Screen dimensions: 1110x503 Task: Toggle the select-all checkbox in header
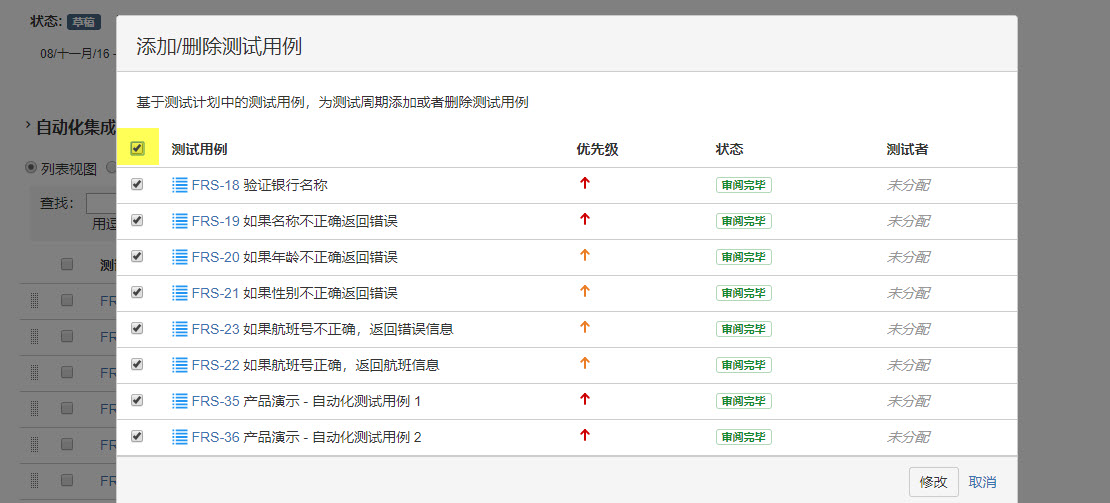tap(138, 149)
